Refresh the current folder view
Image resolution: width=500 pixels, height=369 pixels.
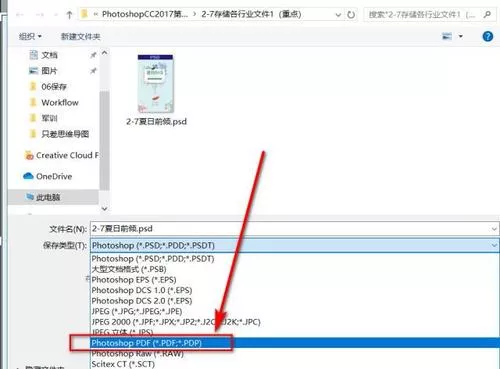click(x=351, y=15)
